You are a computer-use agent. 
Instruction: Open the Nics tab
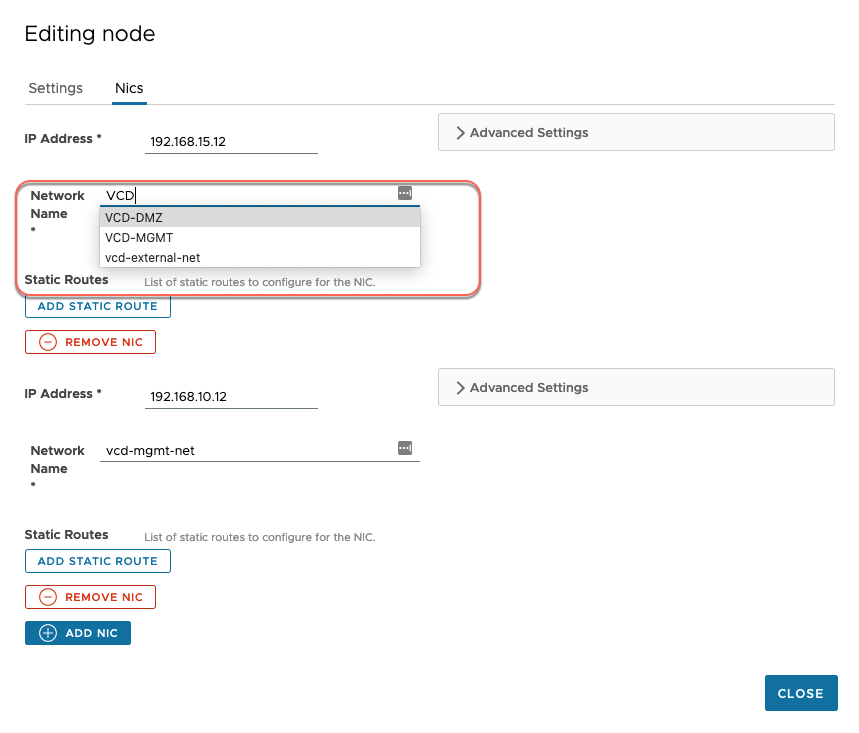click(130, 88)
